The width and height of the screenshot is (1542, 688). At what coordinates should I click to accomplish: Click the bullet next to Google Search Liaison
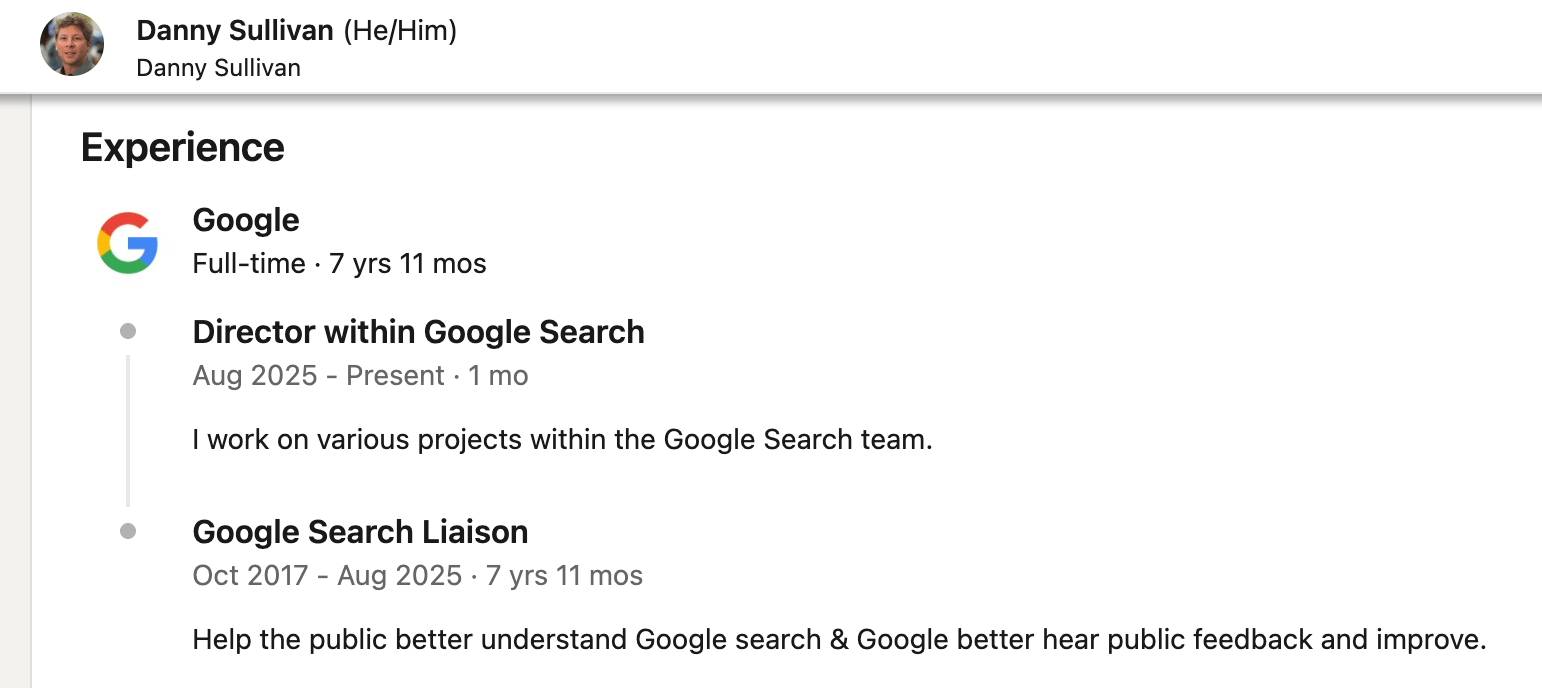pyautogui.click(x=128, y=531)
